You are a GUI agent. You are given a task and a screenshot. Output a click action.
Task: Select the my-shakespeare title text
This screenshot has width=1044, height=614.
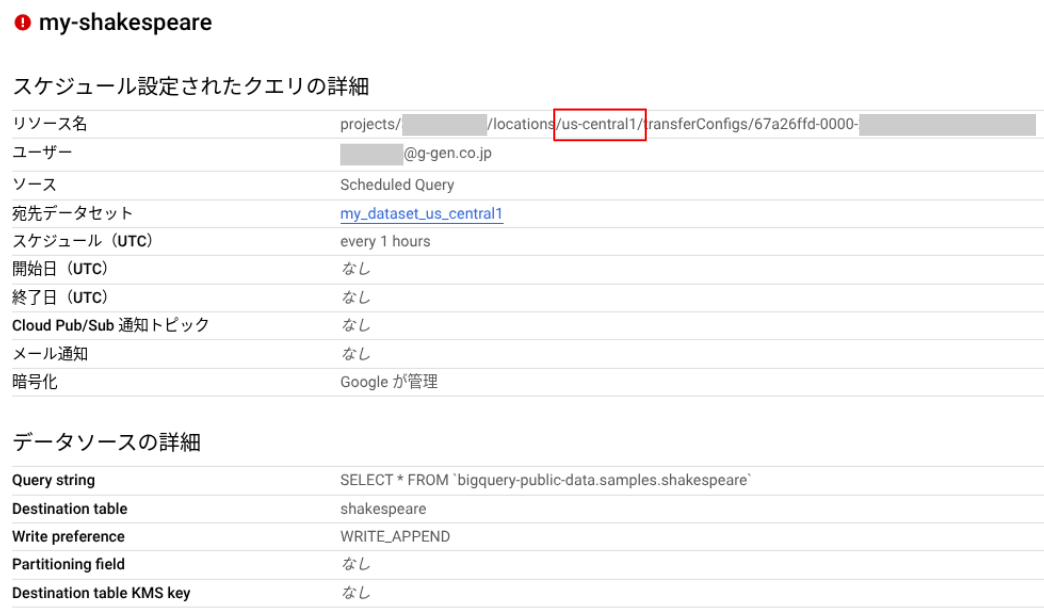(x=125, y=23)
